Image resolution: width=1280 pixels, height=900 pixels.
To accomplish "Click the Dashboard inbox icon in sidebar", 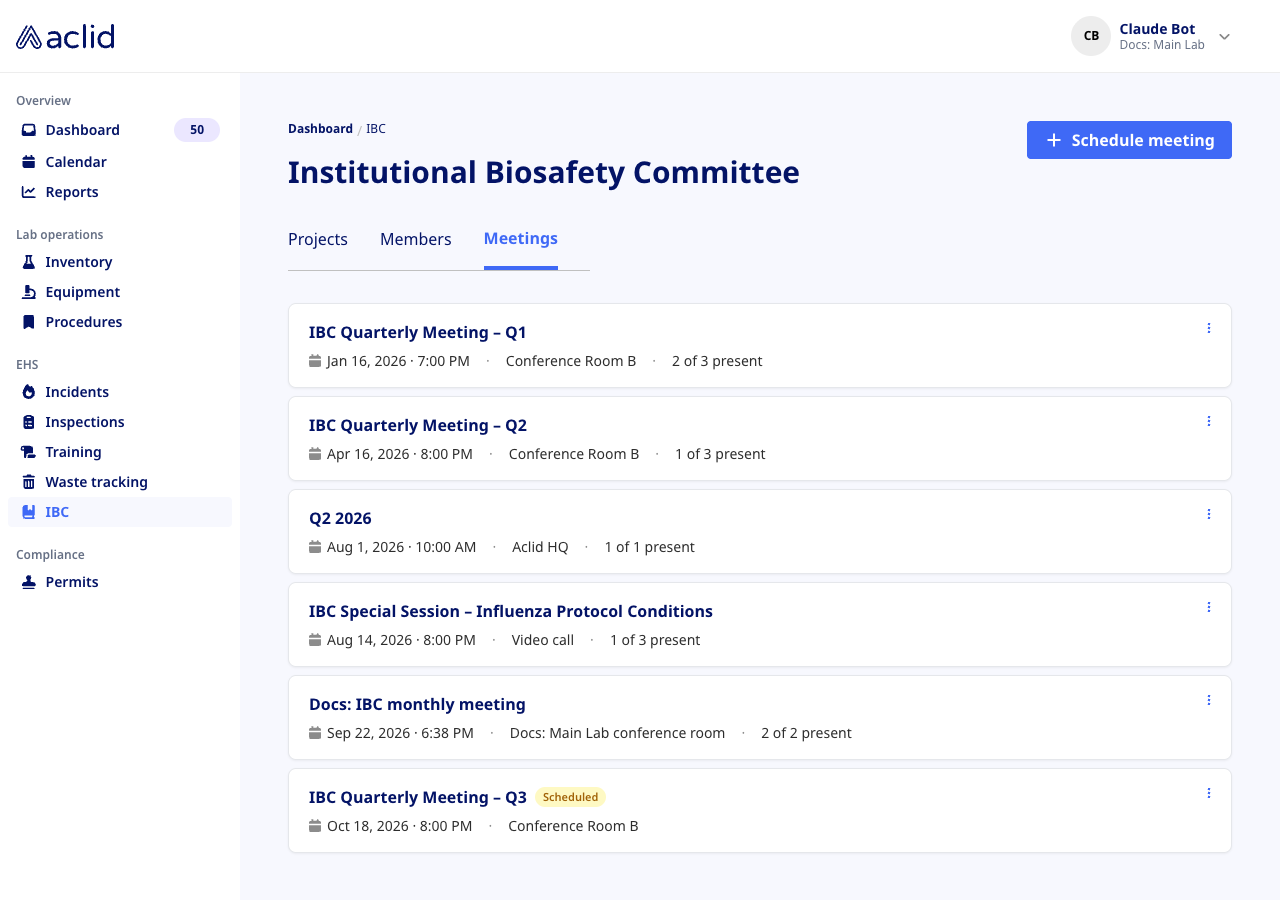I will tap(29, 130).
